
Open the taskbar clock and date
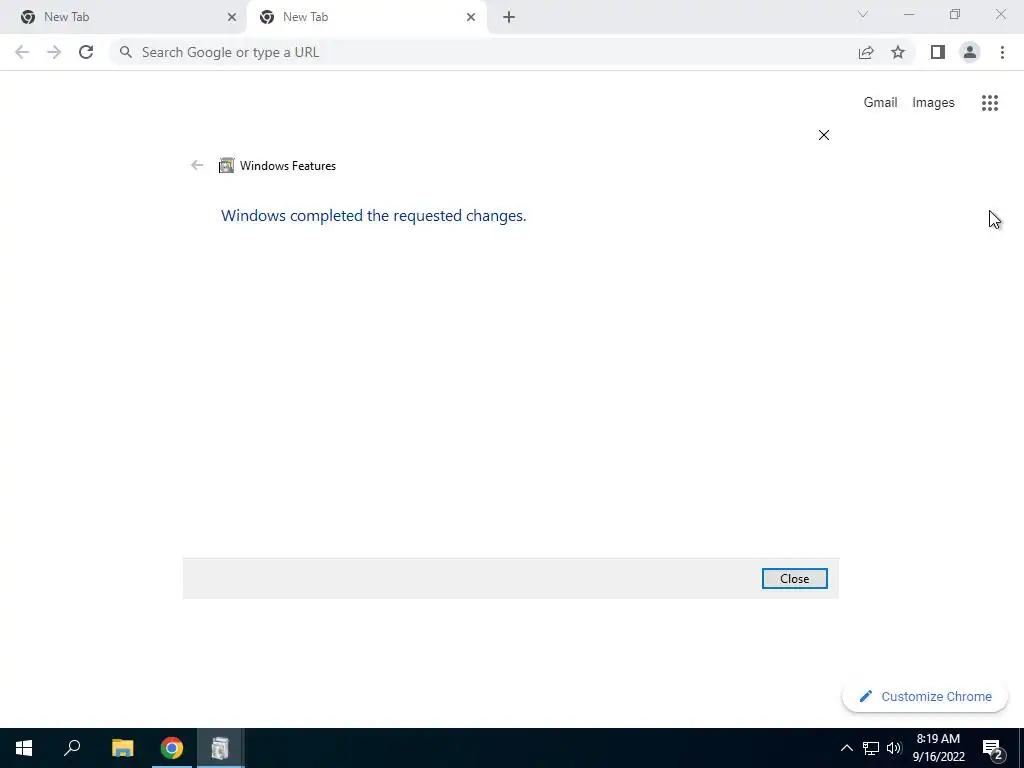point(938,748)
